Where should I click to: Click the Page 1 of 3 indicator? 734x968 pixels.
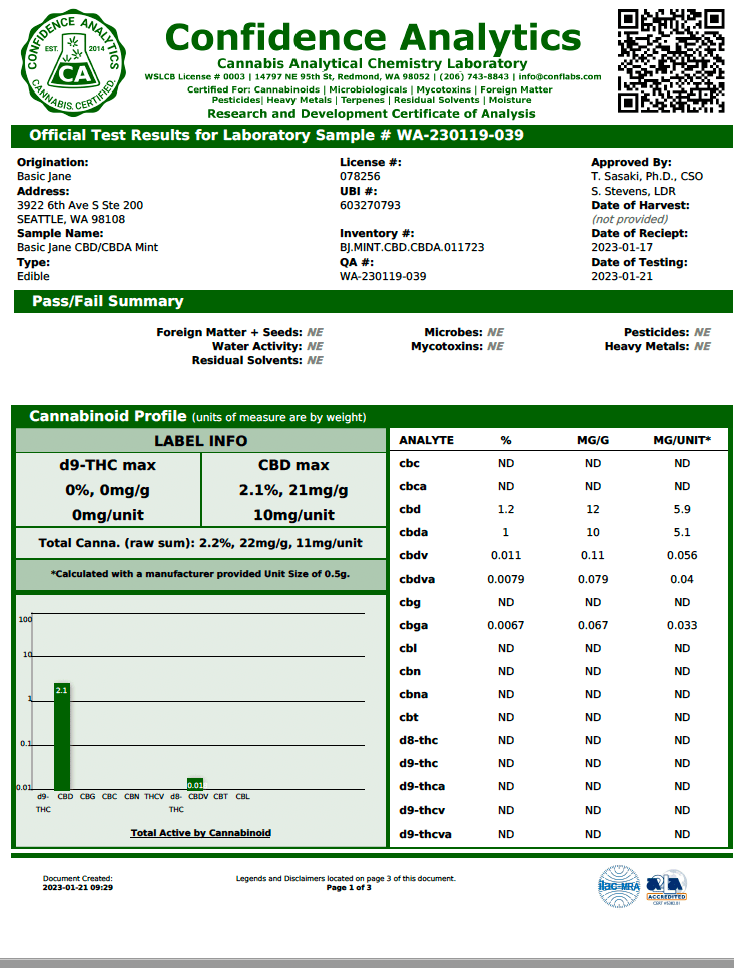[x=349, y=887]
